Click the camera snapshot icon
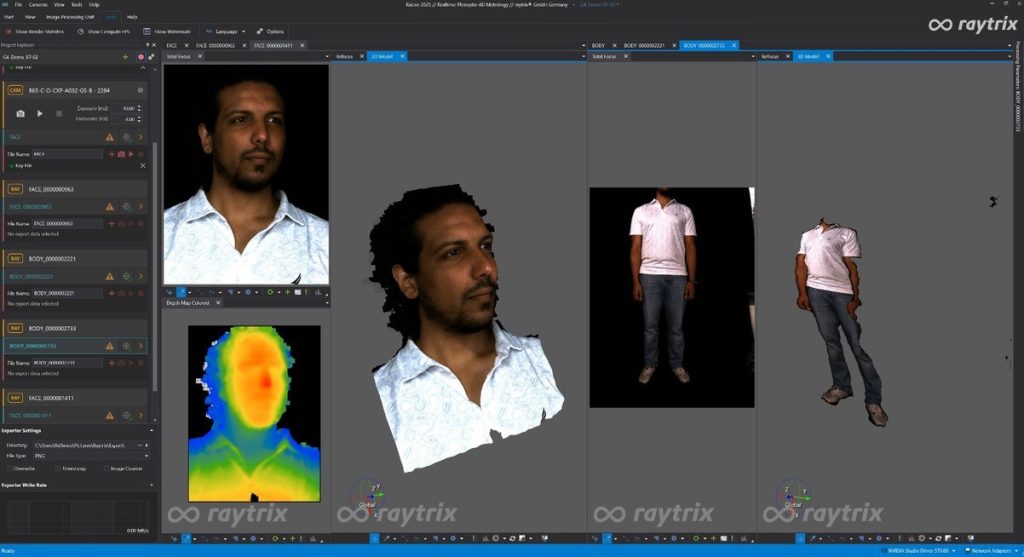 pos(20,114)
